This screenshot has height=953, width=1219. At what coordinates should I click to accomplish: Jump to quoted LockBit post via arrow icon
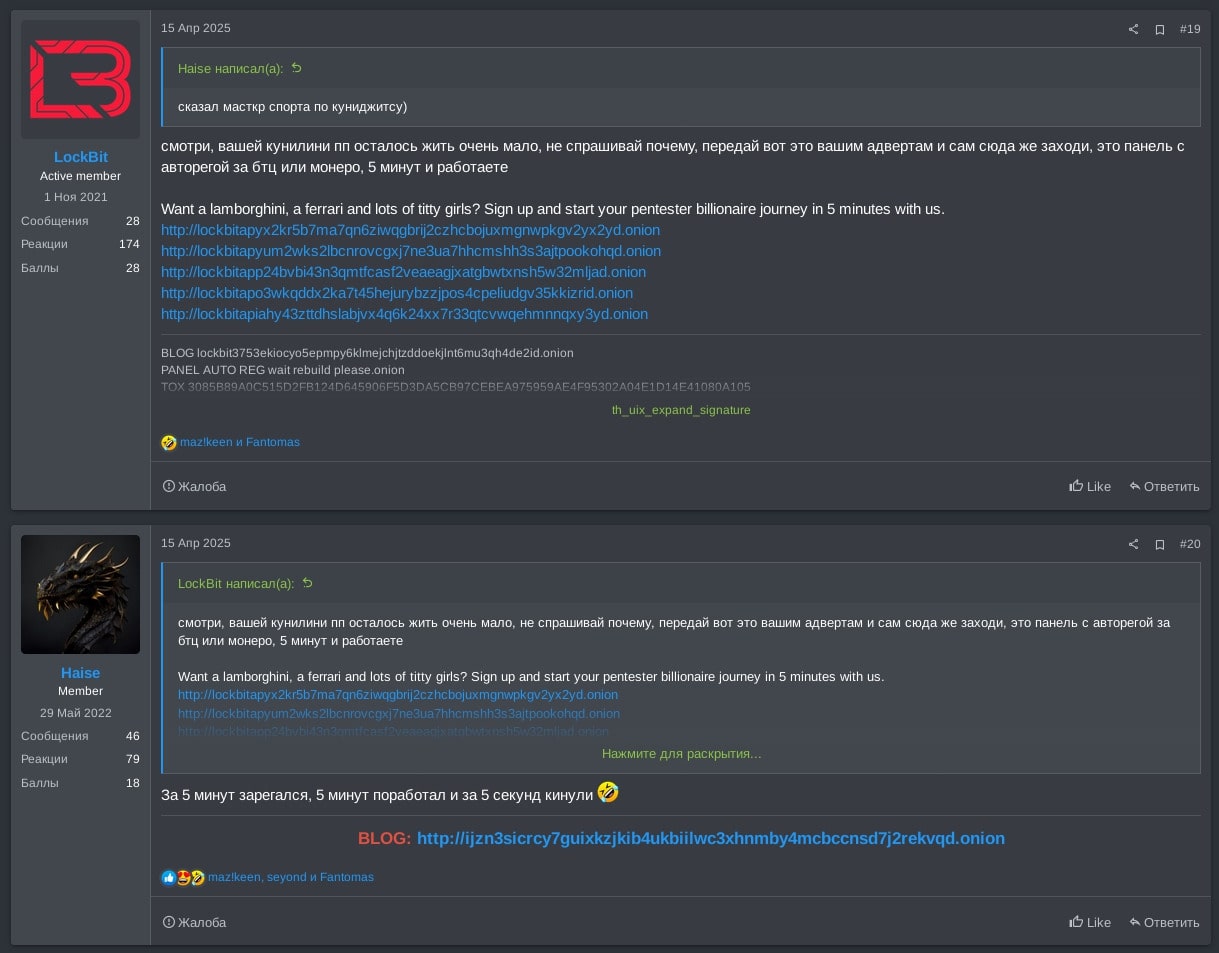(x=307, y=583)
